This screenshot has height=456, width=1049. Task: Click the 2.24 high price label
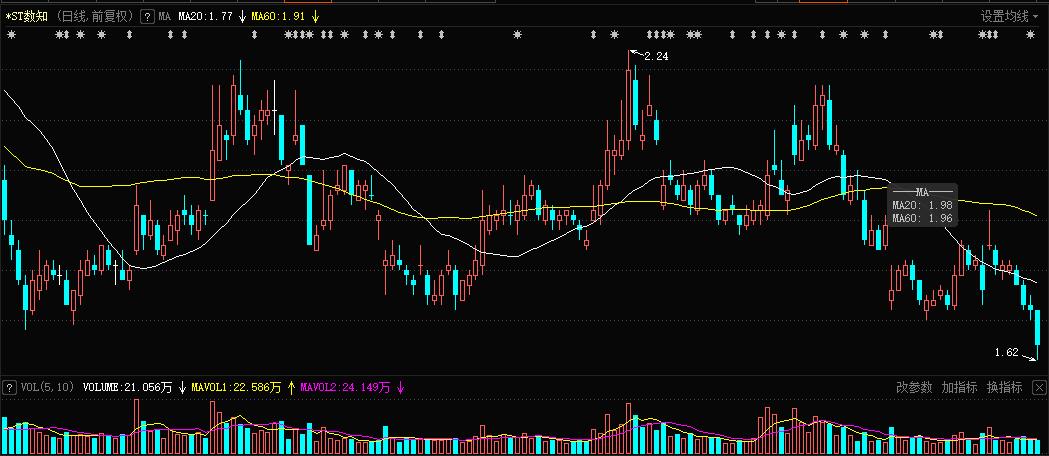point(656,57)
